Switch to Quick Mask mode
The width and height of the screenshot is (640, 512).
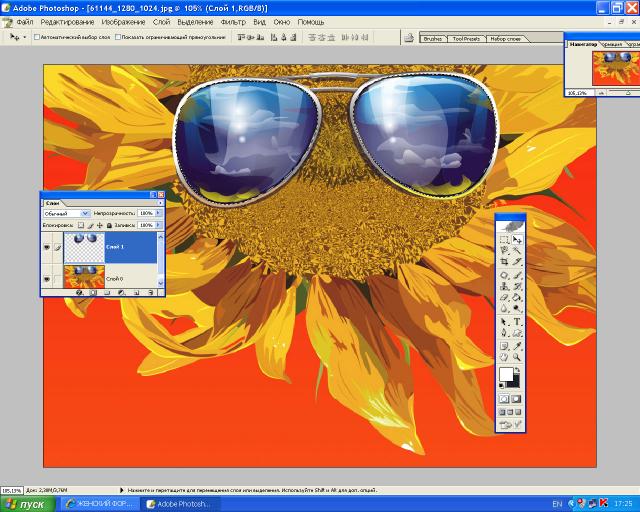click(516, 399)
